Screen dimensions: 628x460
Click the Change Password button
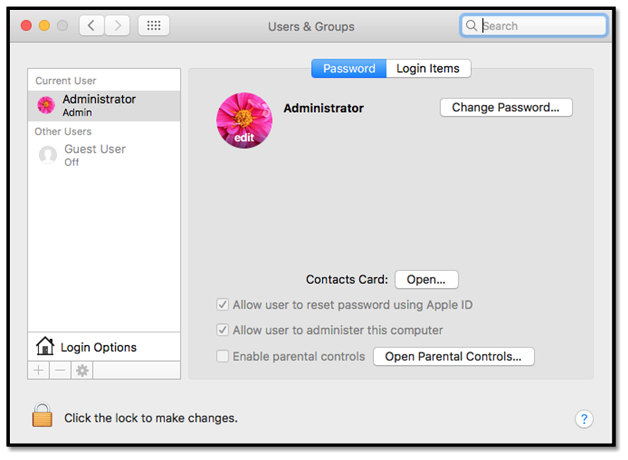[506, 107]
